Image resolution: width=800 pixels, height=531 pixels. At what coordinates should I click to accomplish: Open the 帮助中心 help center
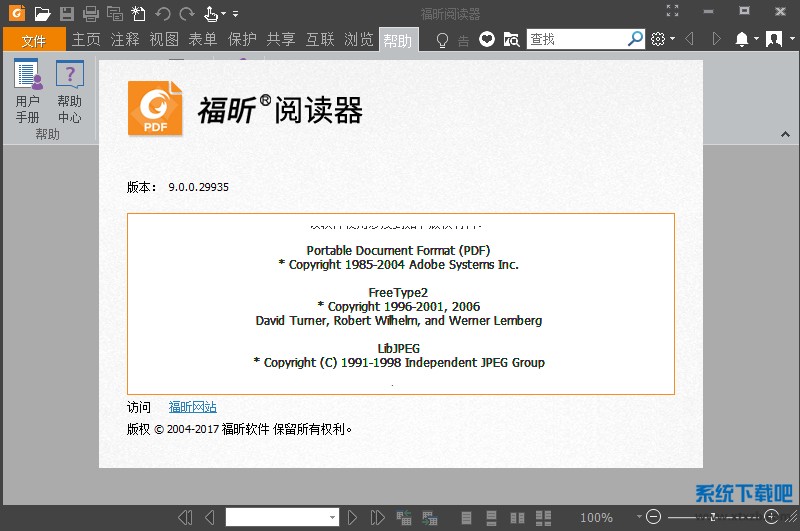point(70,91)
